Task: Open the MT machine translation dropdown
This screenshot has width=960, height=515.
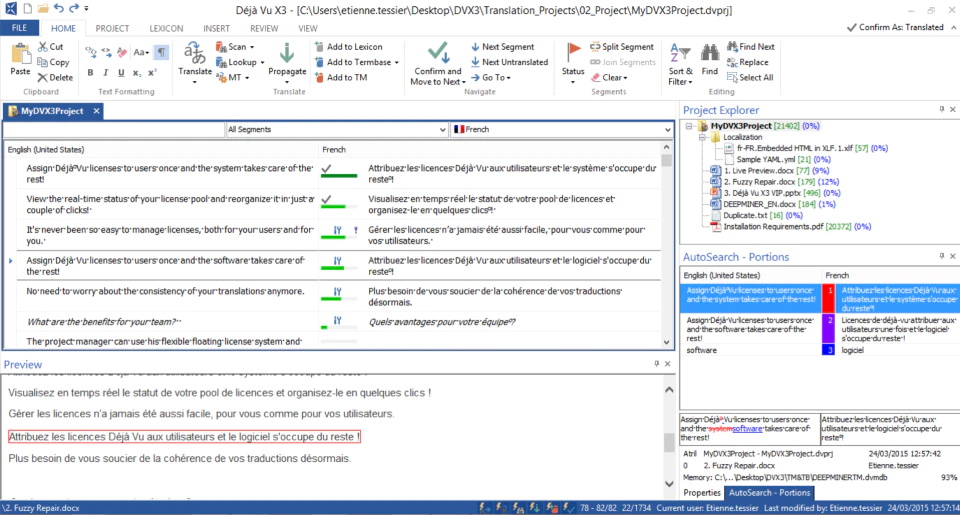Action: pos(233,77)
